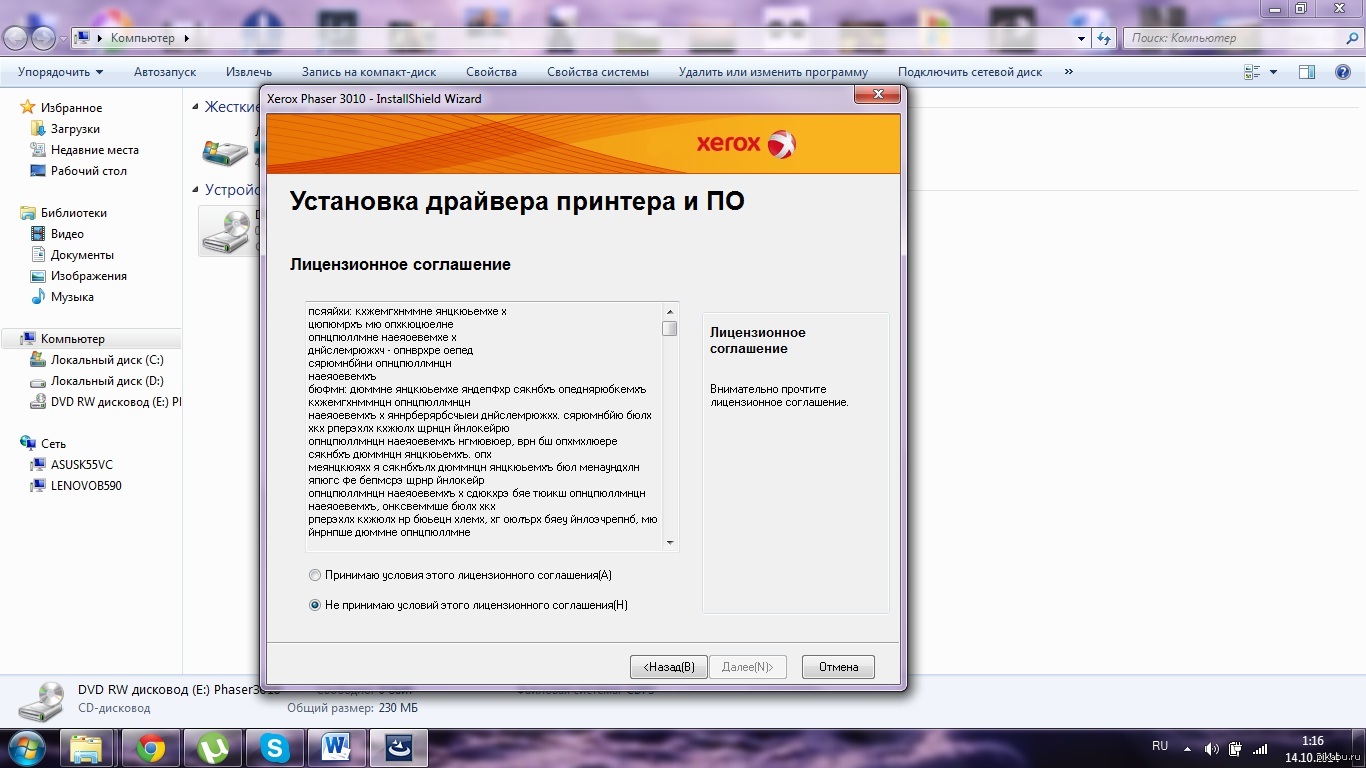
Task: Click license text scrollbar up arrow
Action: [670, 310]
